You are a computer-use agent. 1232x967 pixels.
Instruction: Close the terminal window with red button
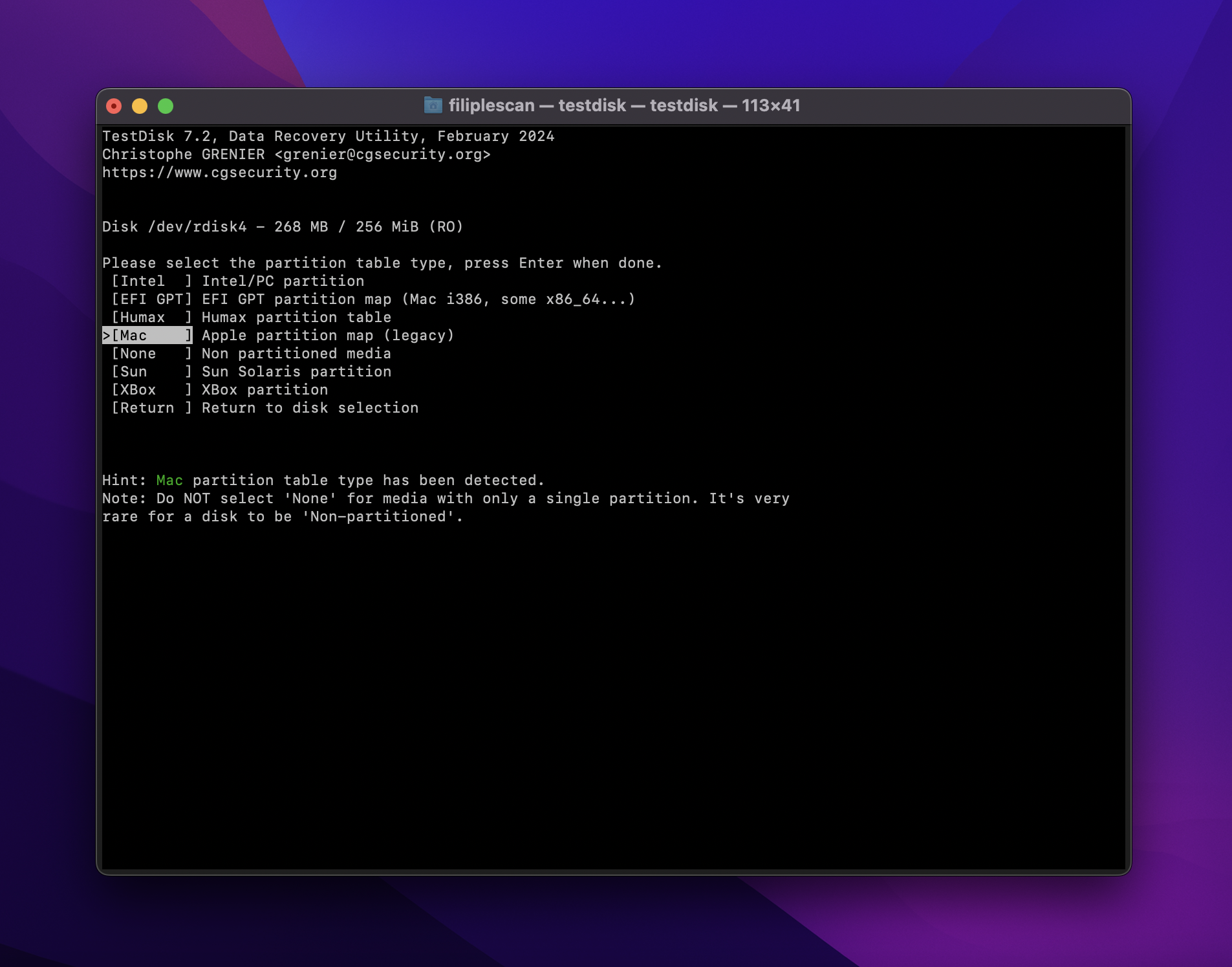(114, 106)
